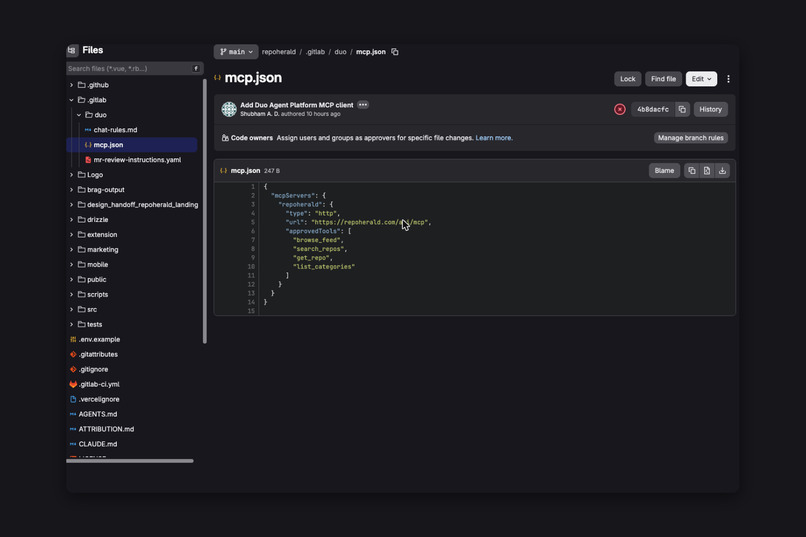Click the file tree browser icon beside Files
The height and width of the screenshot is (537, 806).
click(x=72, y=50)
